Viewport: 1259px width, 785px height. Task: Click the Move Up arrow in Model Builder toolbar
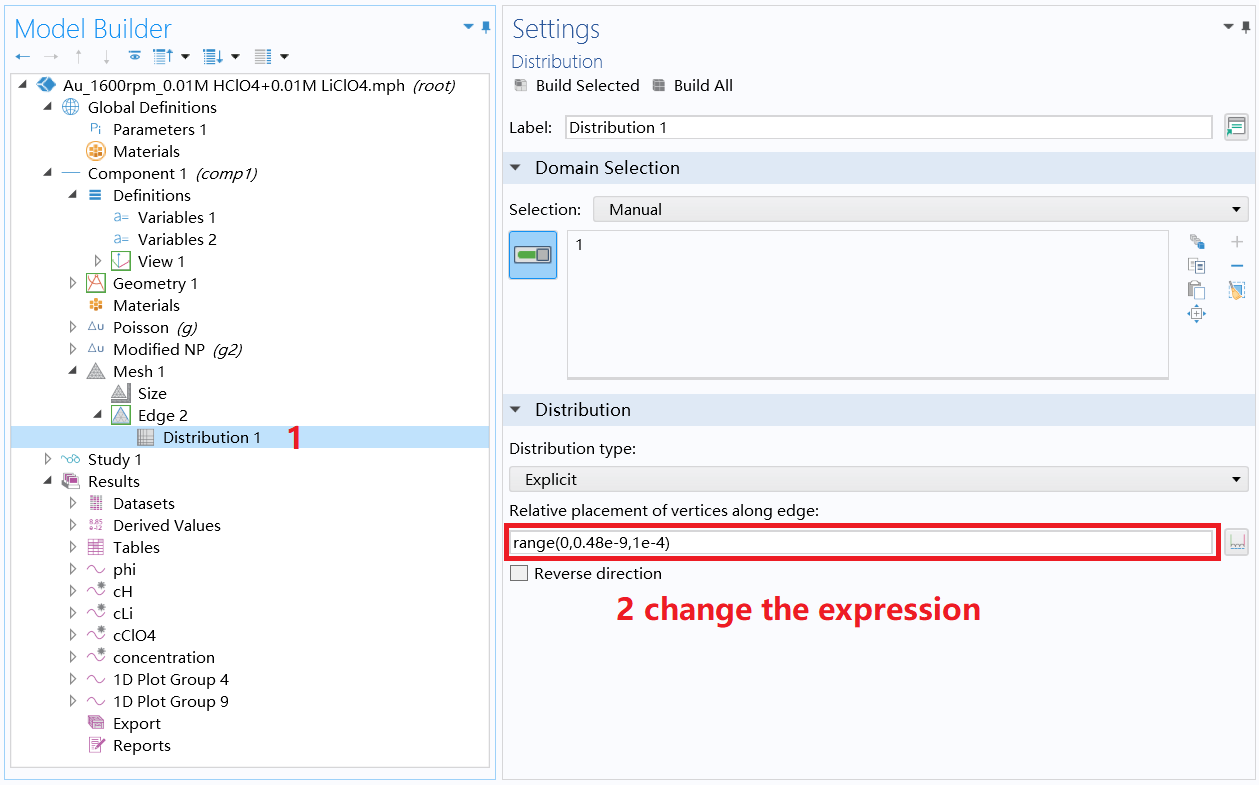pos(78,56)
